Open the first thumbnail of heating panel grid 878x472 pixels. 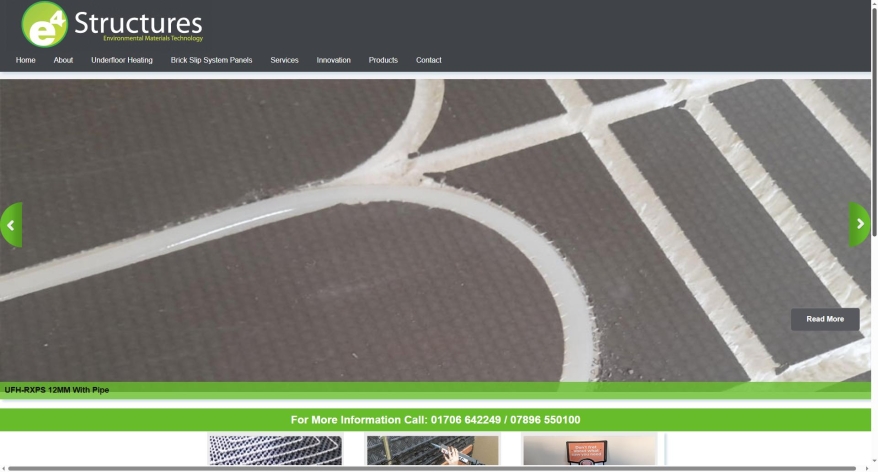point(275,450)
